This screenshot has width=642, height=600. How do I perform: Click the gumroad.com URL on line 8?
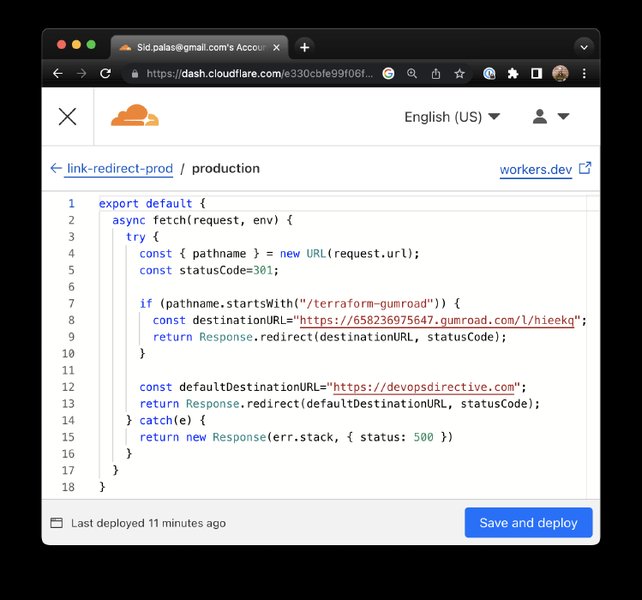pos(437,320)
